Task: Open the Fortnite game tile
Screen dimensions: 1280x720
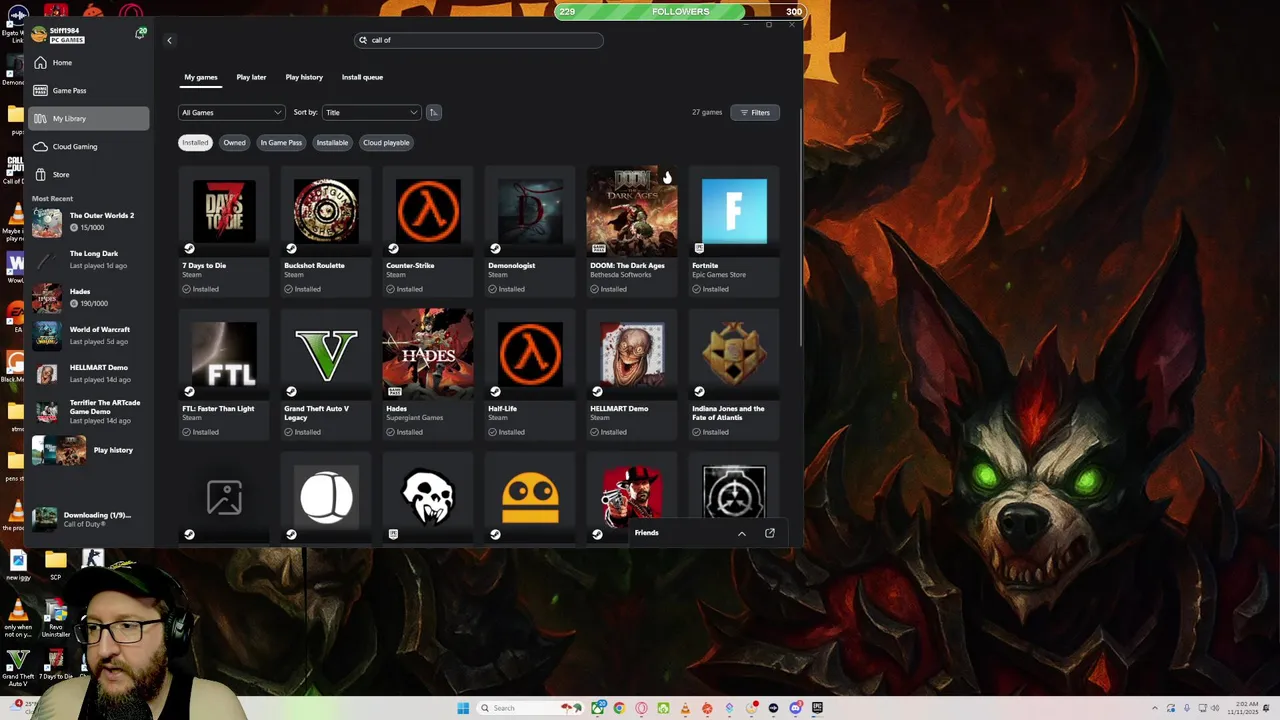Action: 734,231
